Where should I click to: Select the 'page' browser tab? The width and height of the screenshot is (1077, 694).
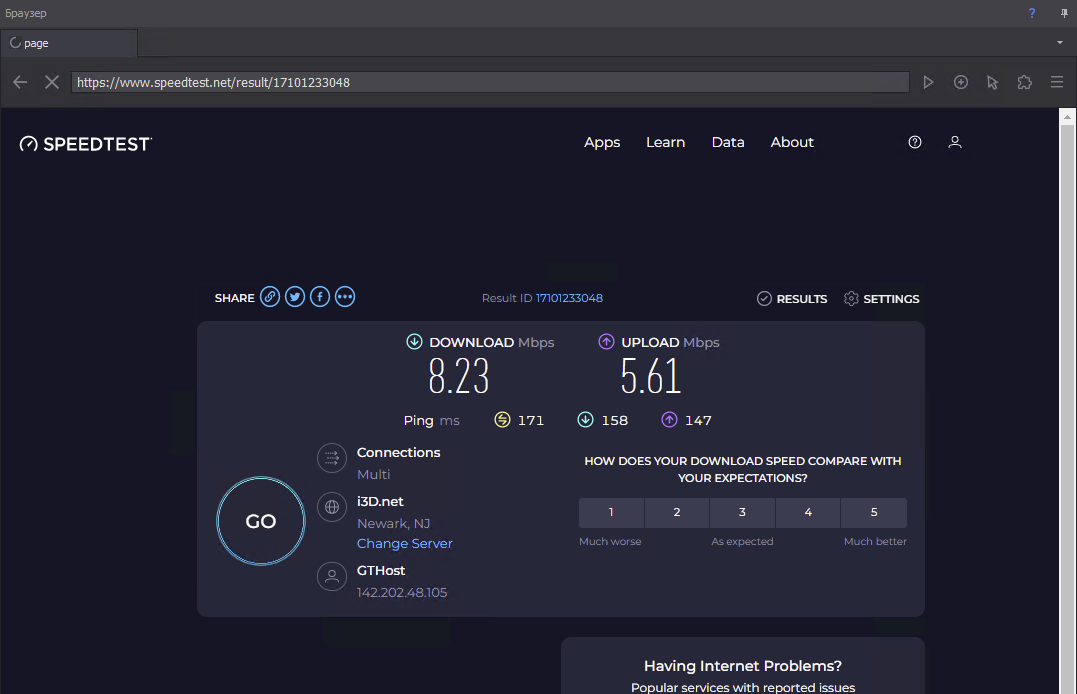point(68,43)
